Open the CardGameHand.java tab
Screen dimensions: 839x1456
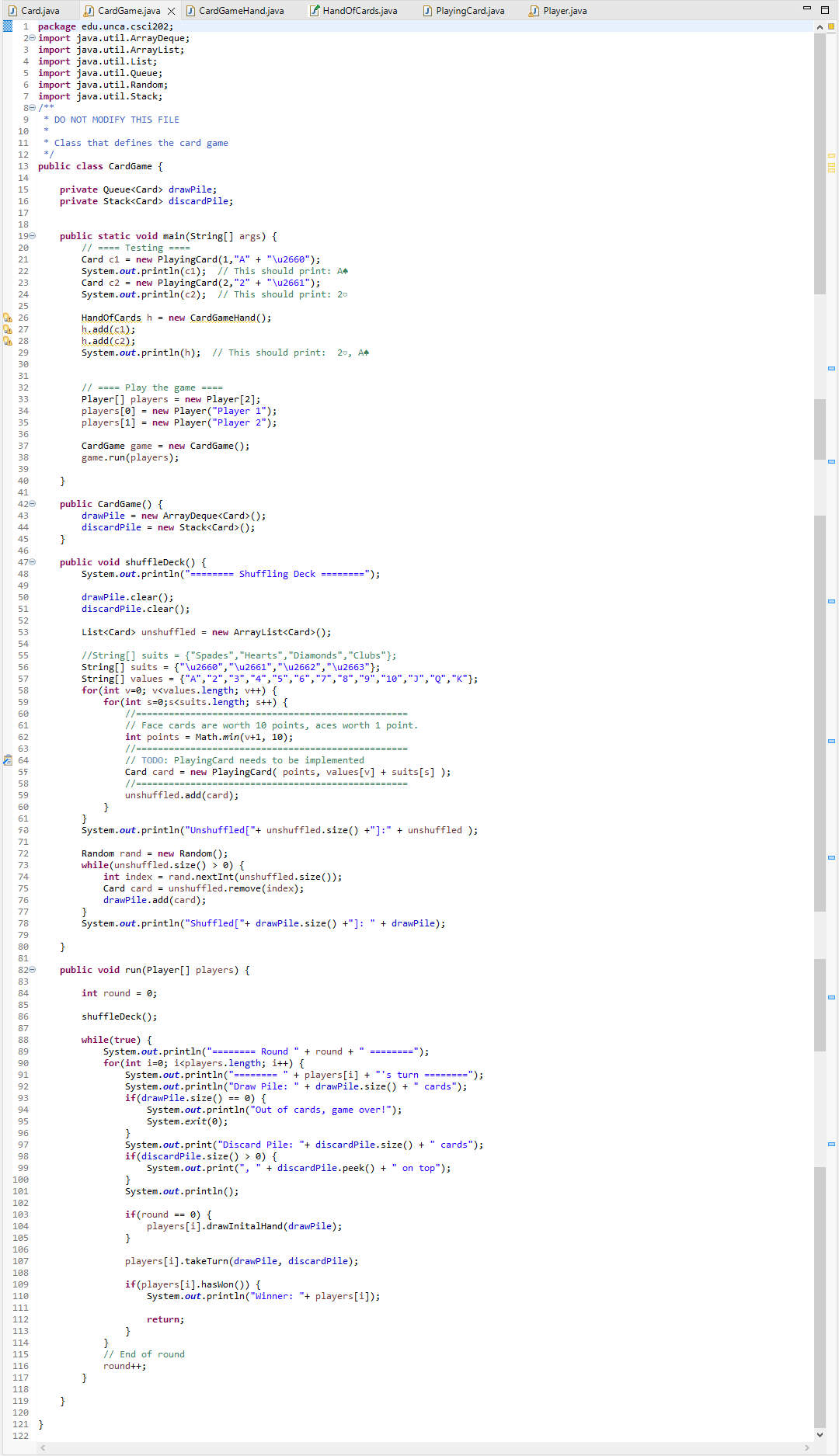click(x=235, y=11)
